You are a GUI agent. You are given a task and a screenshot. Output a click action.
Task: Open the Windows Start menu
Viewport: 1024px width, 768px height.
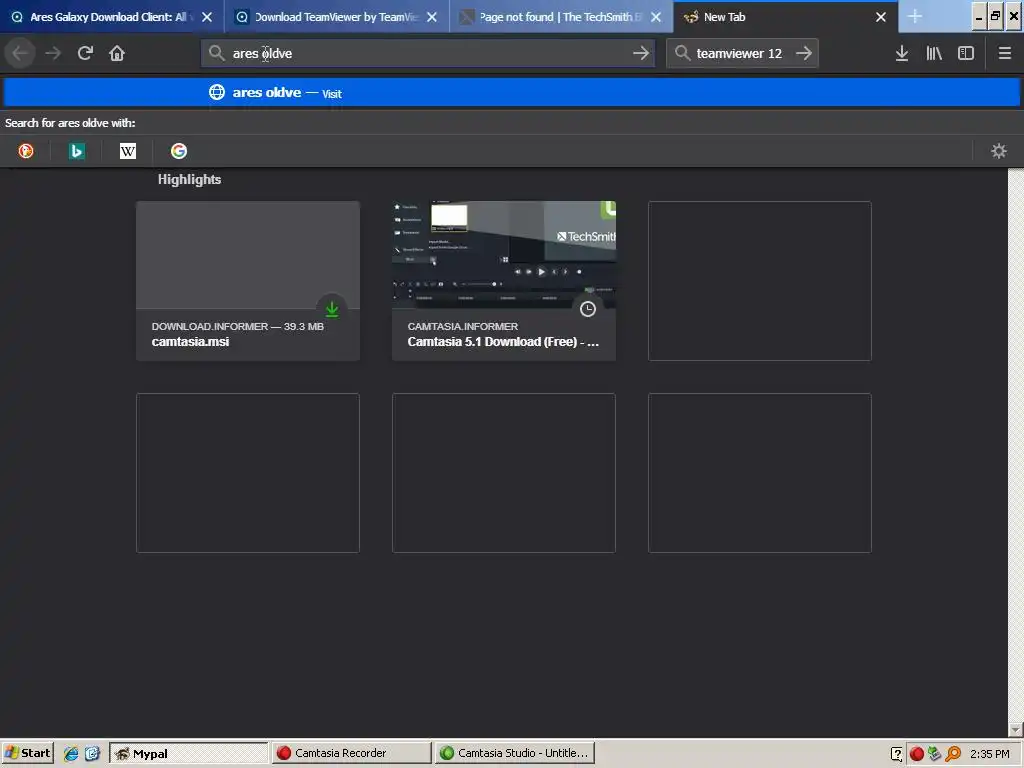(27, 753)
